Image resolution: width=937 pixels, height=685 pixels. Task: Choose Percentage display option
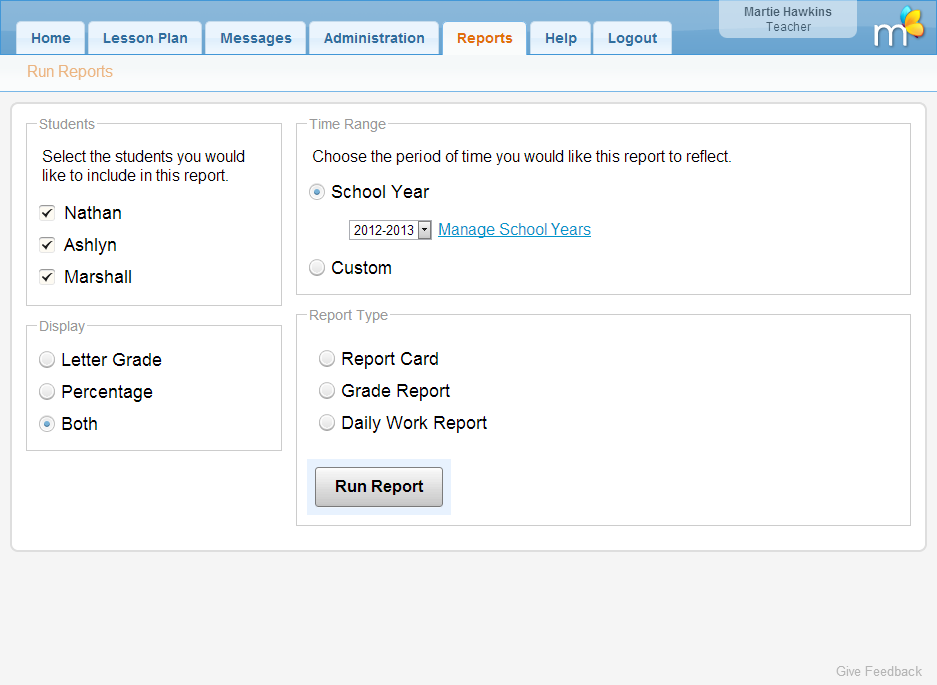click(47, 392)
